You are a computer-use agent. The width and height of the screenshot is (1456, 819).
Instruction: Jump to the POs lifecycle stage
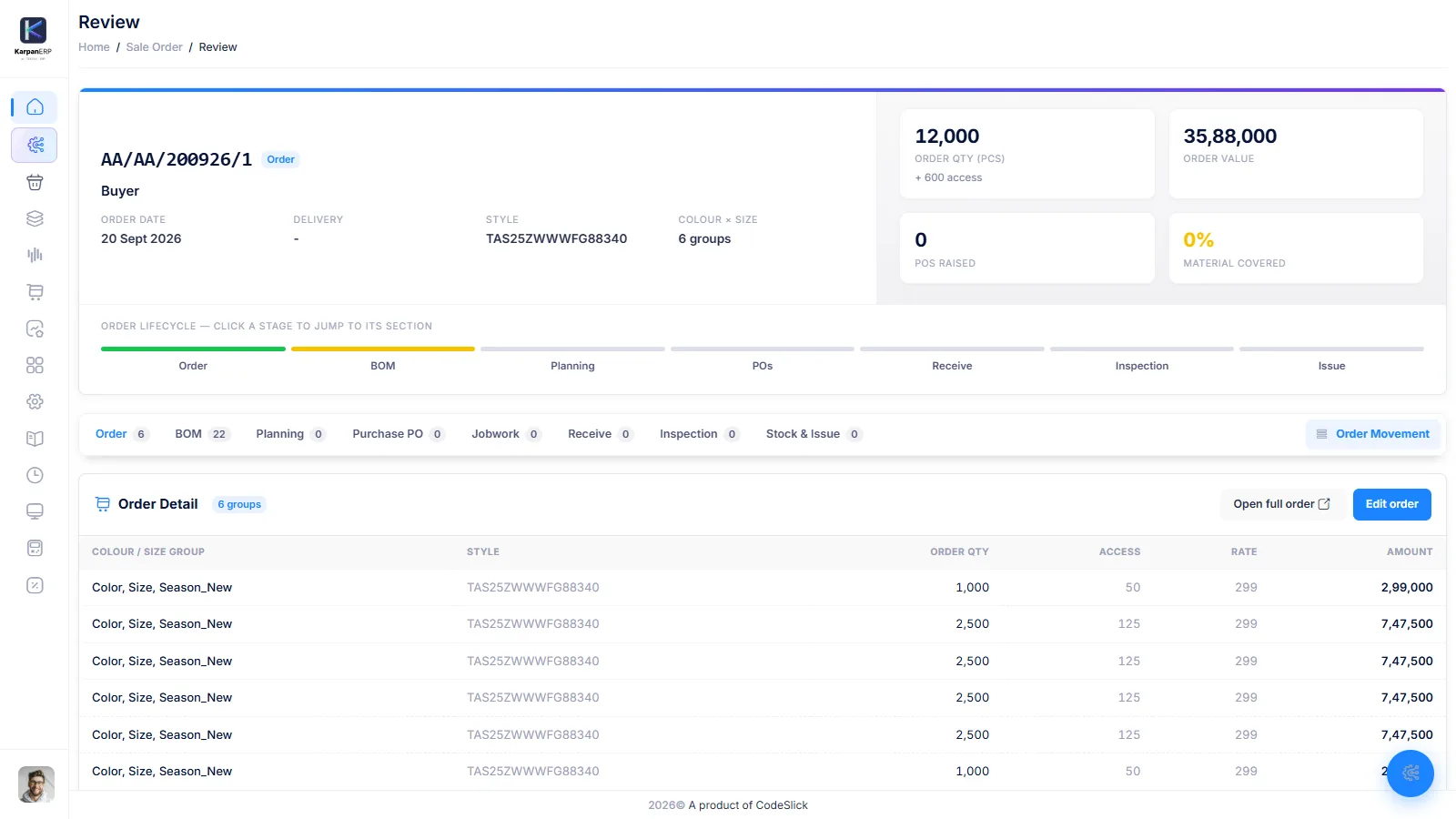(x=763, y=359)
